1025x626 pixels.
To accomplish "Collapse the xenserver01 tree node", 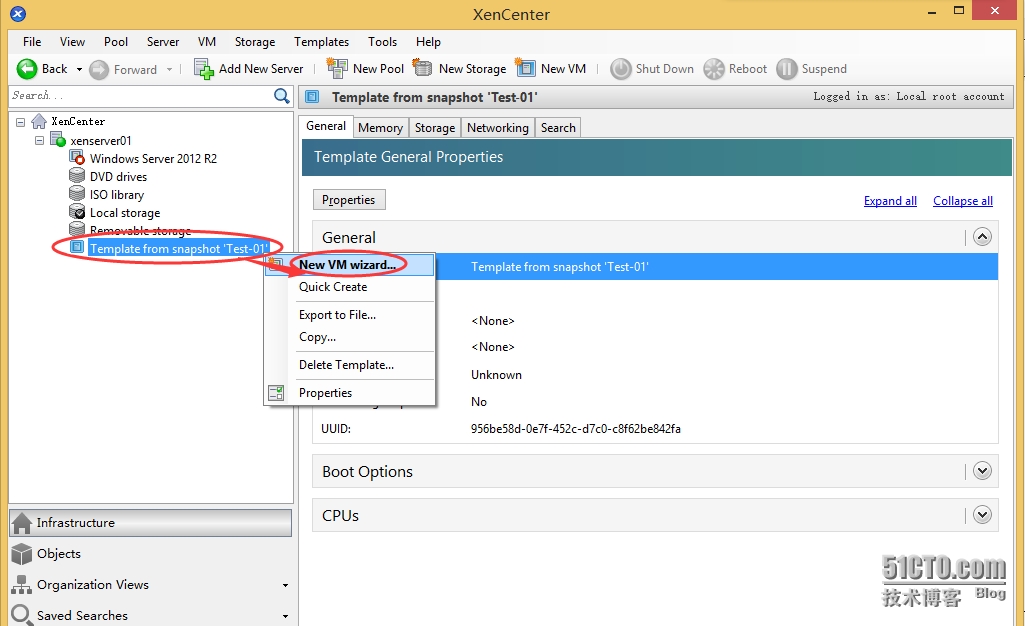I will (39, 140).
